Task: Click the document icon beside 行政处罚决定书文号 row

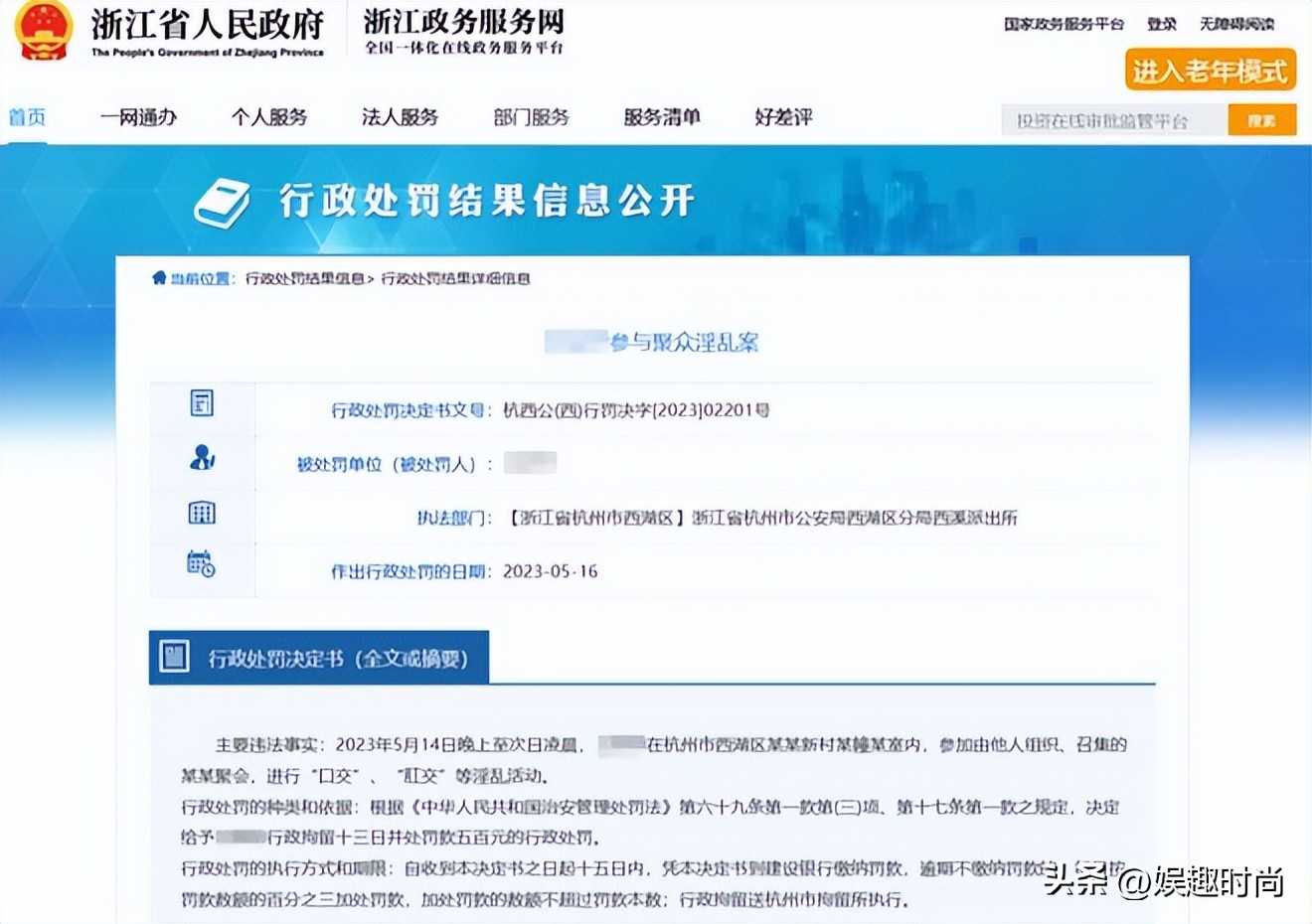Action: pos(202,404)
